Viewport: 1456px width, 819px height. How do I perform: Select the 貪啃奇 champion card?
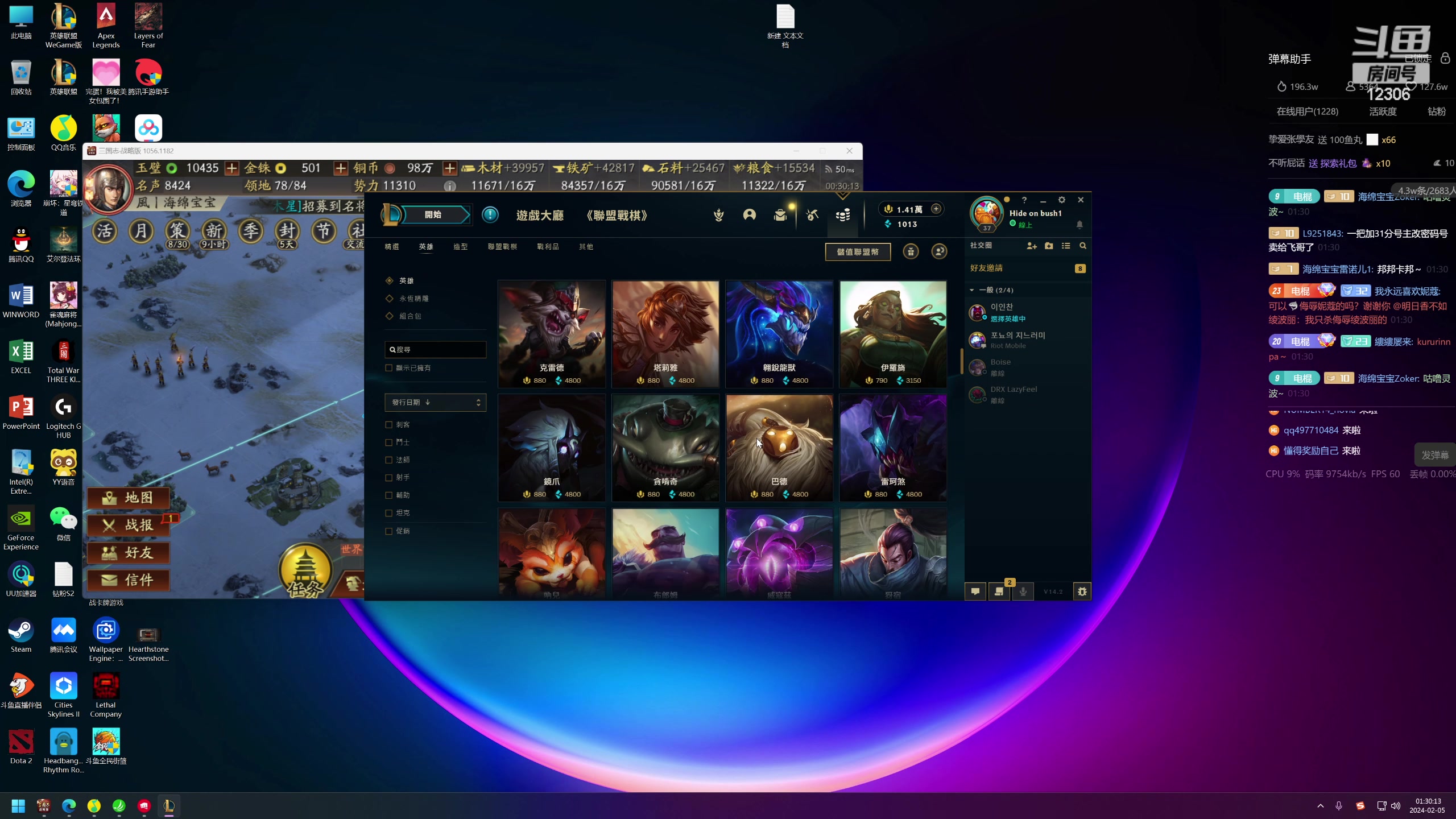point(665,448)
